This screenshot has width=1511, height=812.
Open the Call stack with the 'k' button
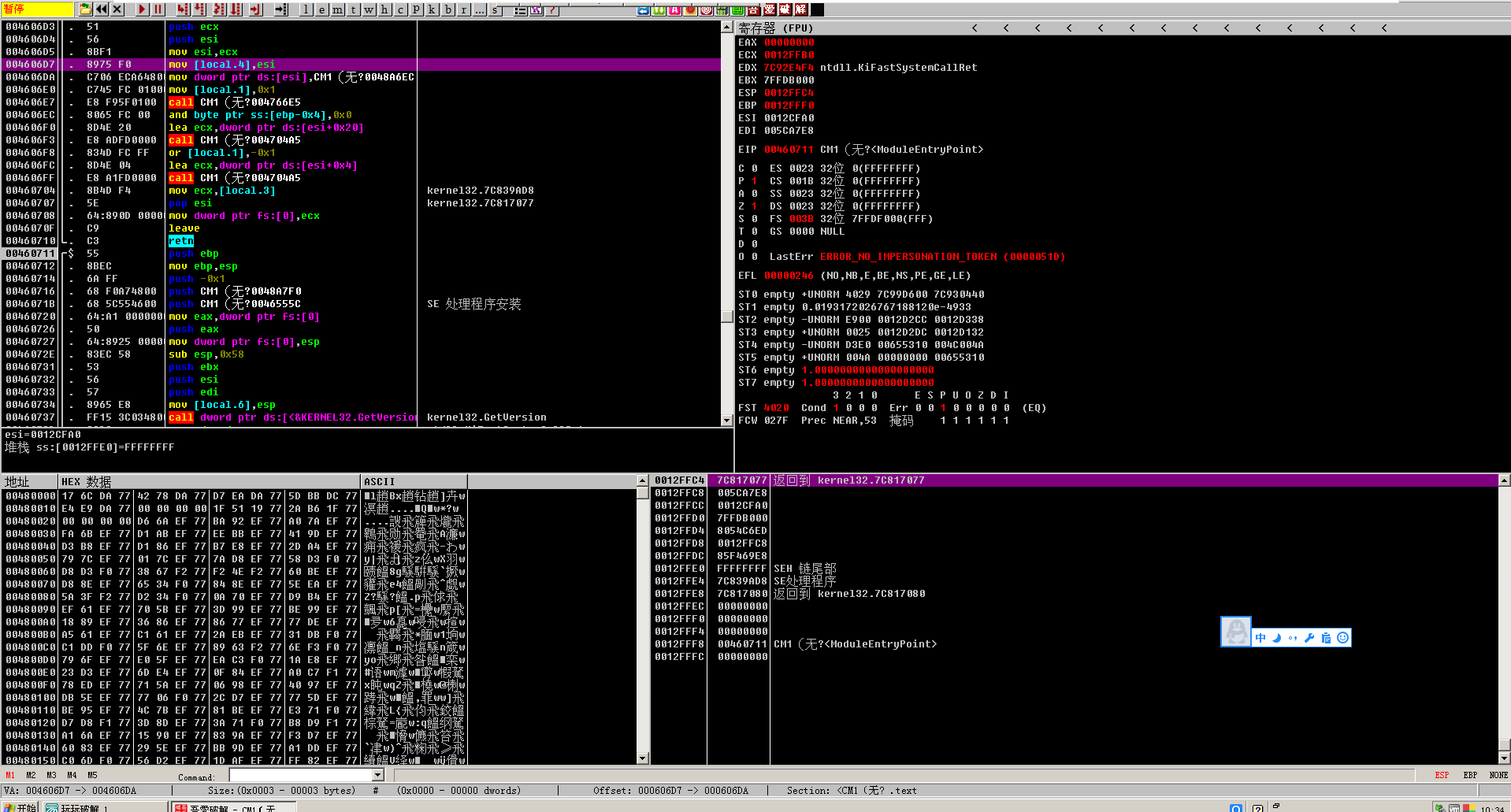(432, 9)
